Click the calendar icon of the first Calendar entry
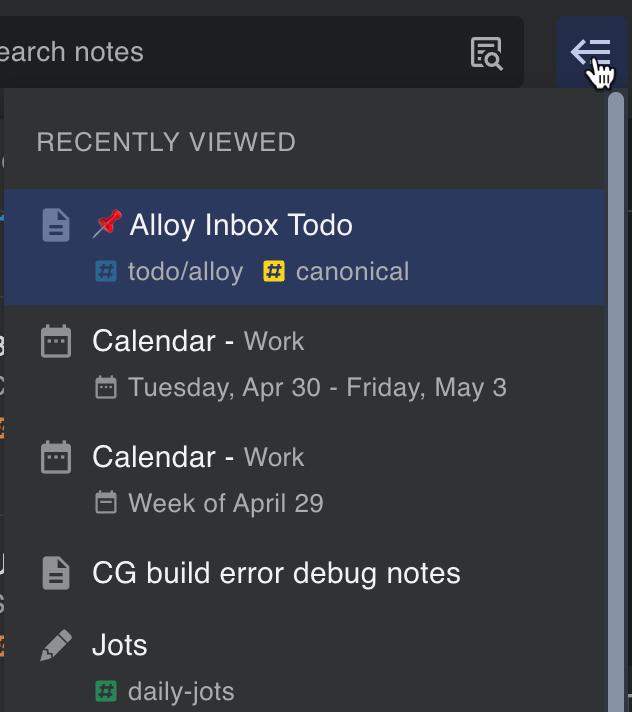This screenshot has width=632, height=712. coord(56,341)
